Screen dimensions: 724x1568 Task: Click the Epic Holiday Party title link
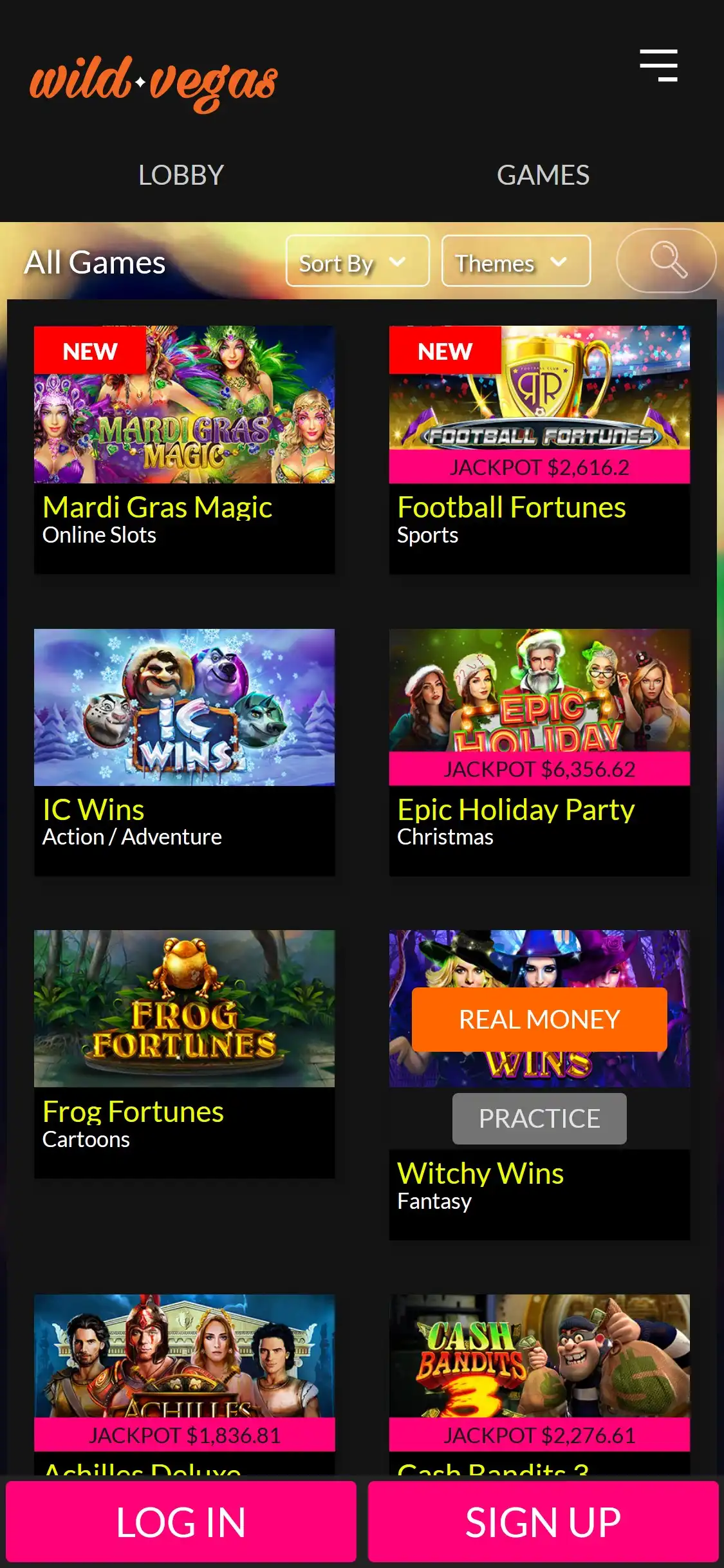coord(516,810)
